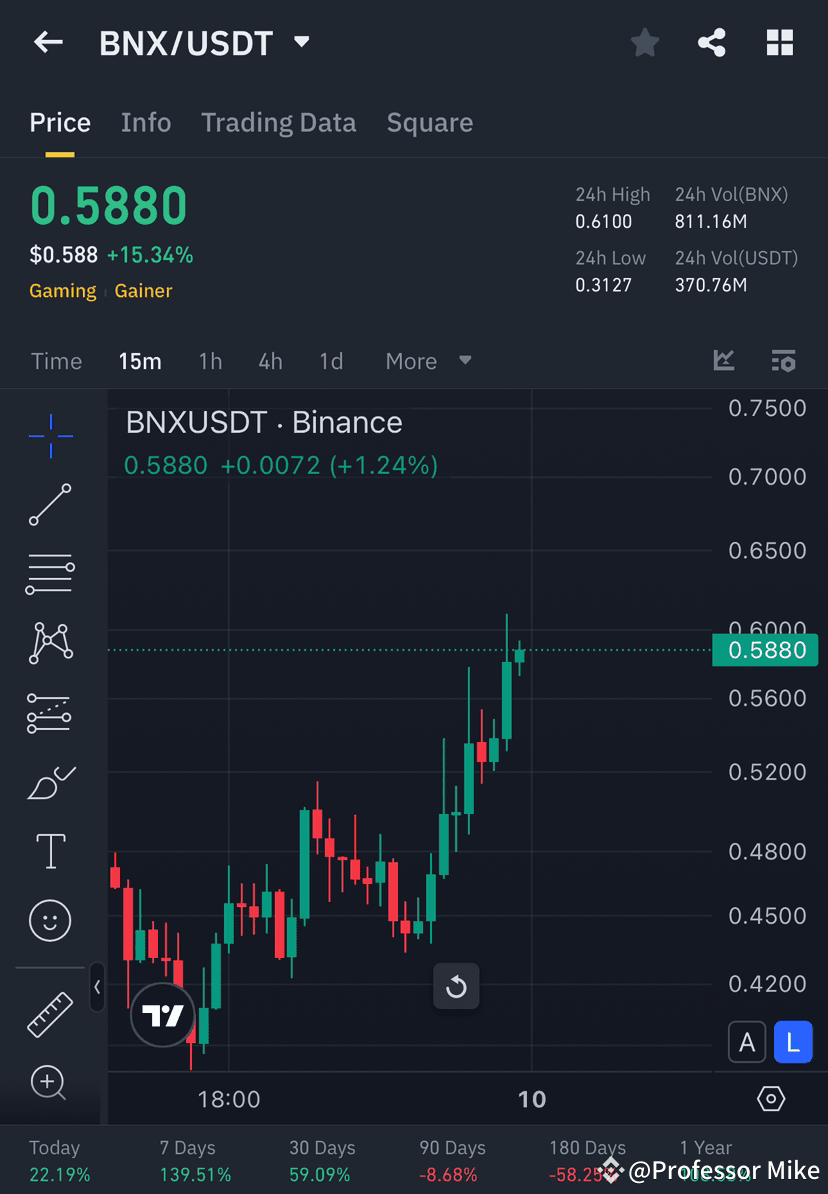Reset the chart view with refresh button
The height and width of the screenshot is (1194, 828).
point(456,987)
